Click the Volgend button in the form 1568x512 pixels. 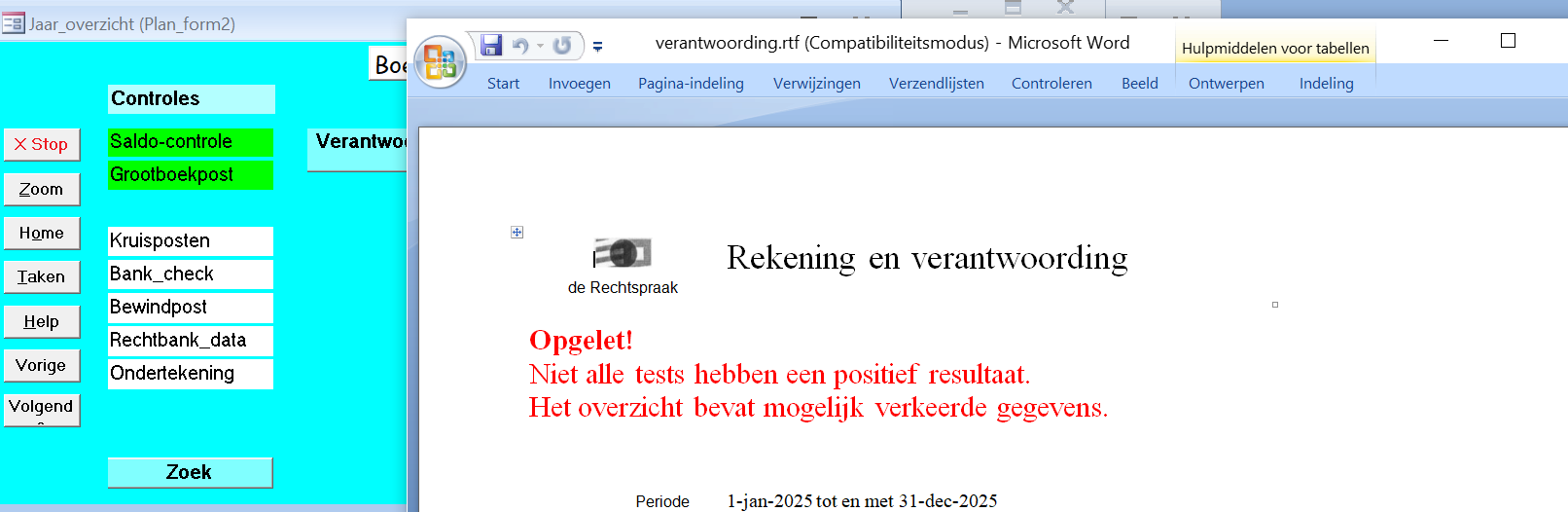coord(42,409)
